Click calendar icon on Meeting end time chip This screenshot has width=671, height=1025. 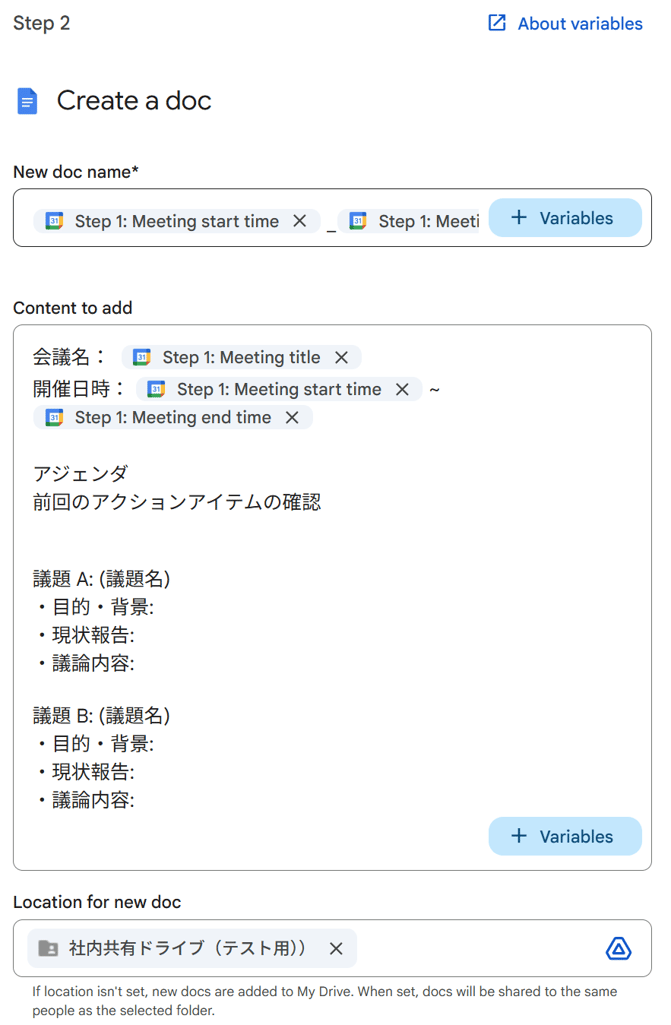pyautogui.click(x=55, y=417)
